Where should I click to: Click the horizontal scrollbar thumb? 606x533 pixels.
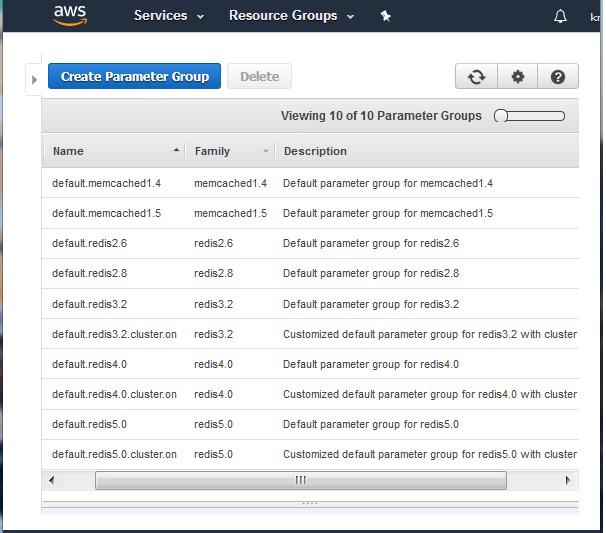(300, 481)
